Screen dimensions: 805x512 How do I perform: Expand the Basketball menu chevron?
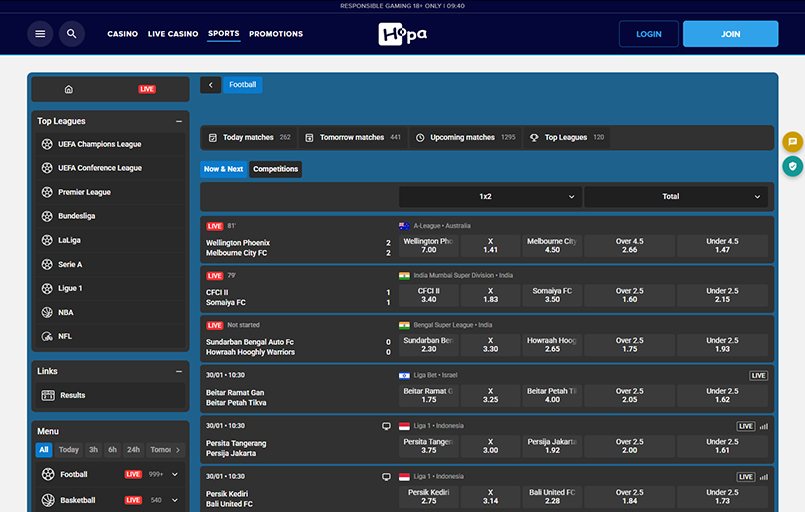tap(175, 500)
